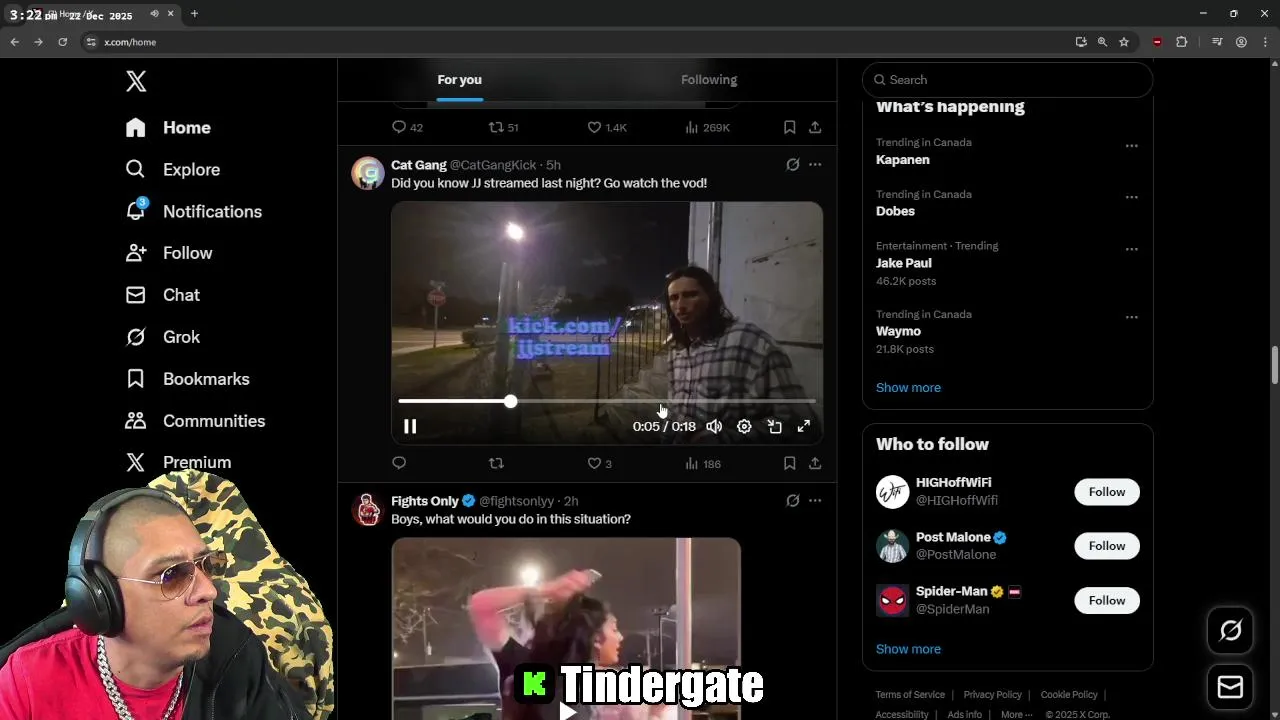This screenshot has width=1280, height=720.
Task: Open the browser three-dot menu
Action: tap(1265, 42)
